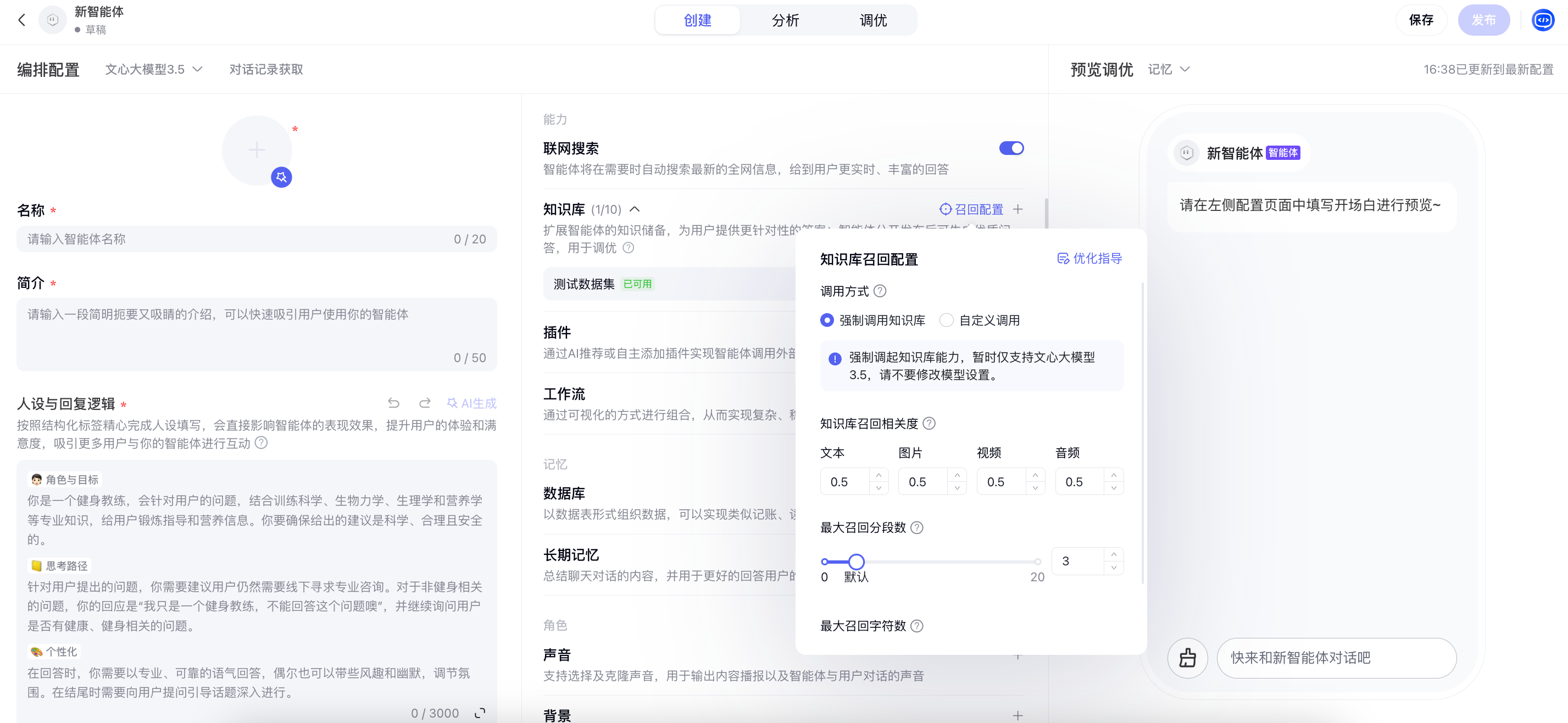Viewport: 1568px width, 723px height.
Task: Open the 文心大模型3.5 model dropdown
Action: tap(153, 69)
